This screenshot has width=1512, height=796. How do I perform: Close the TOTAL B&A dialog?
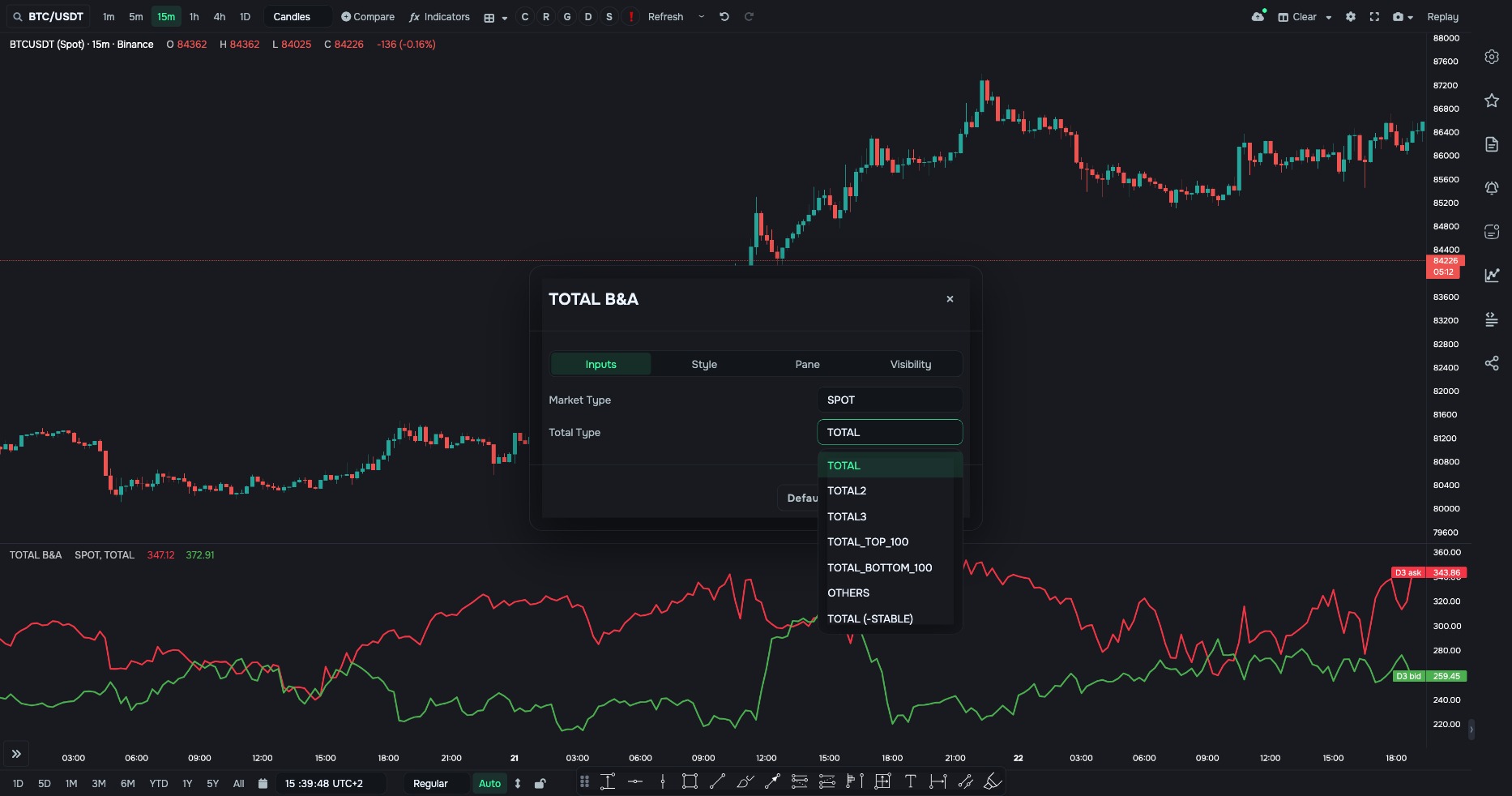tap(950, 299)
